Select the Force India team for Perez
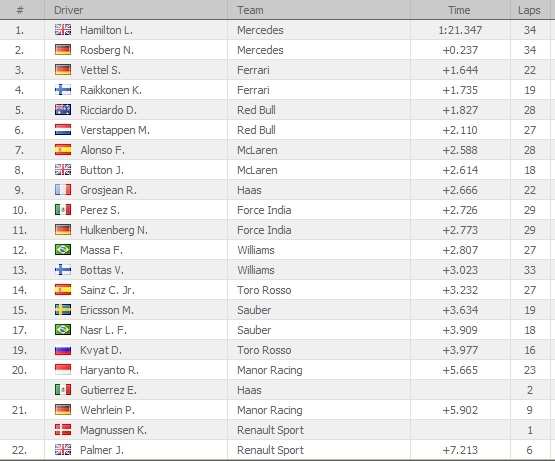The image size is (555, 461). (264, 210)
